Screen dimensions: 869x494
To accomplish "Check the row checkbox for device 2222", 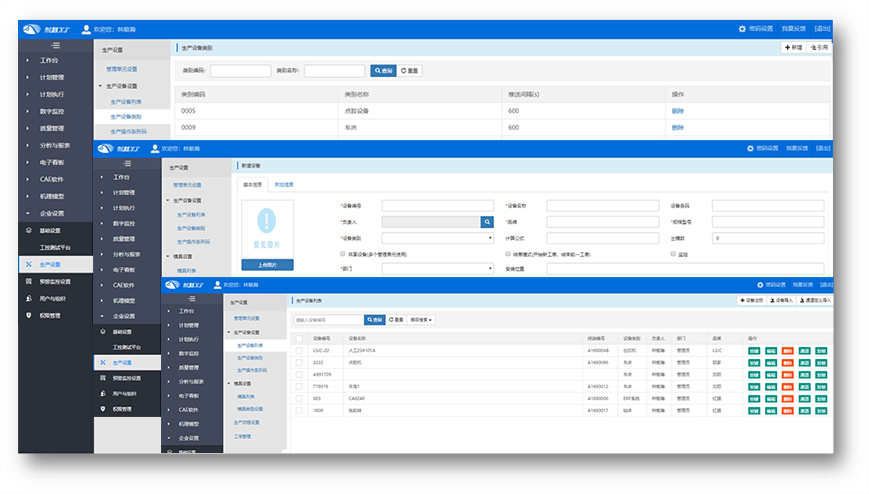I will point(299,362).
